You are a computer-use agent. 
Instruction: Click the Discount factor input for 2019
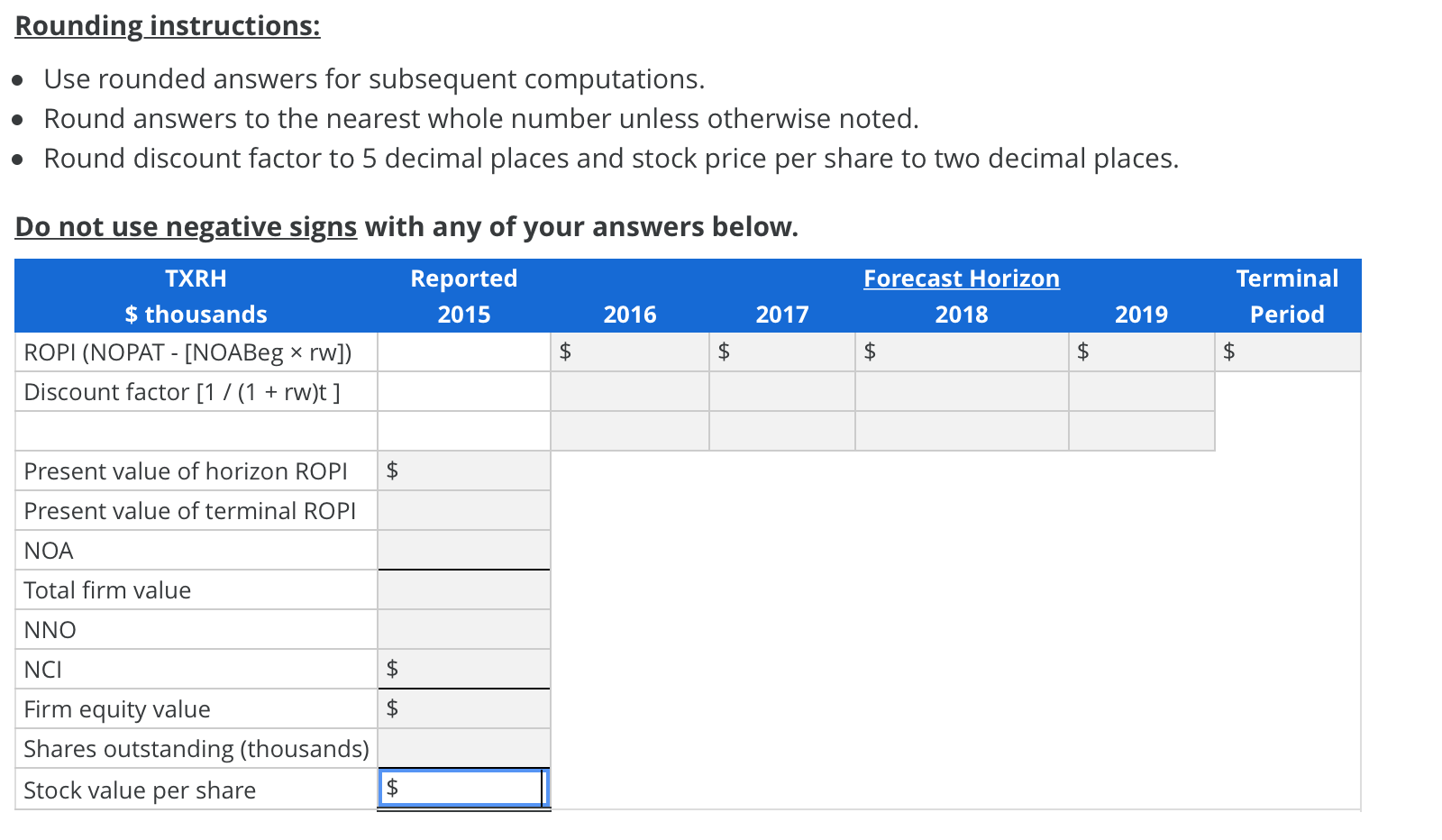click(x=1142, y=392)
